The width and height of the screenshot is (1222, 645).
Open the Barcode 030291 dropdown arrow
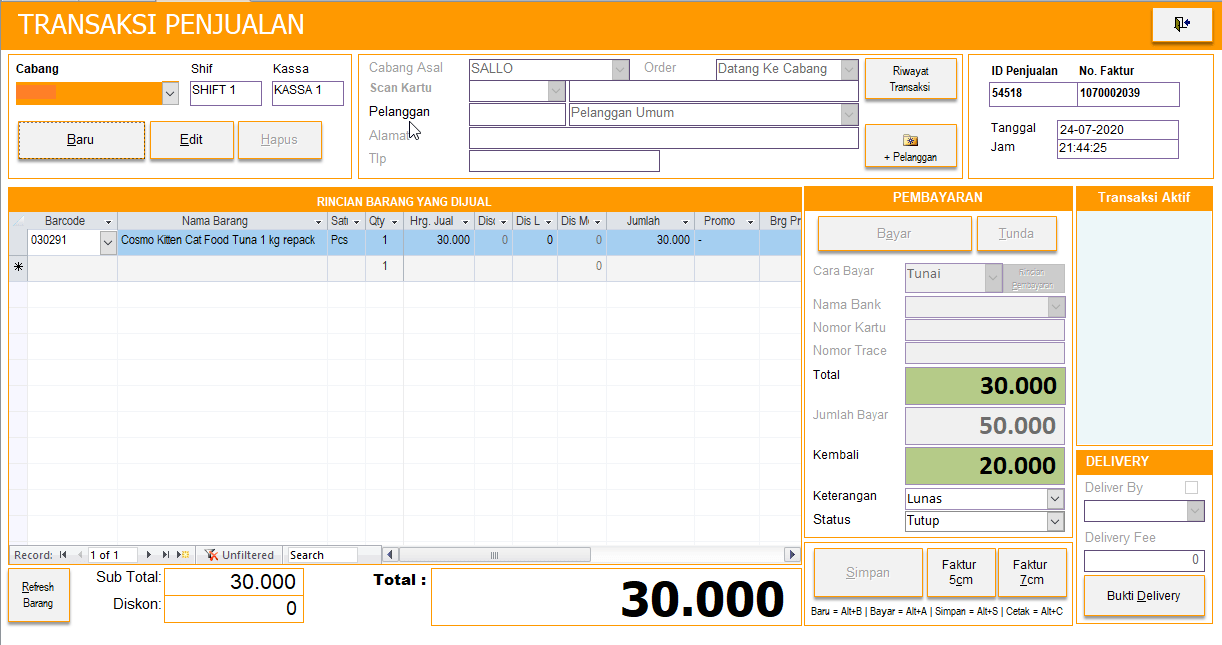[x=108, y=241]
